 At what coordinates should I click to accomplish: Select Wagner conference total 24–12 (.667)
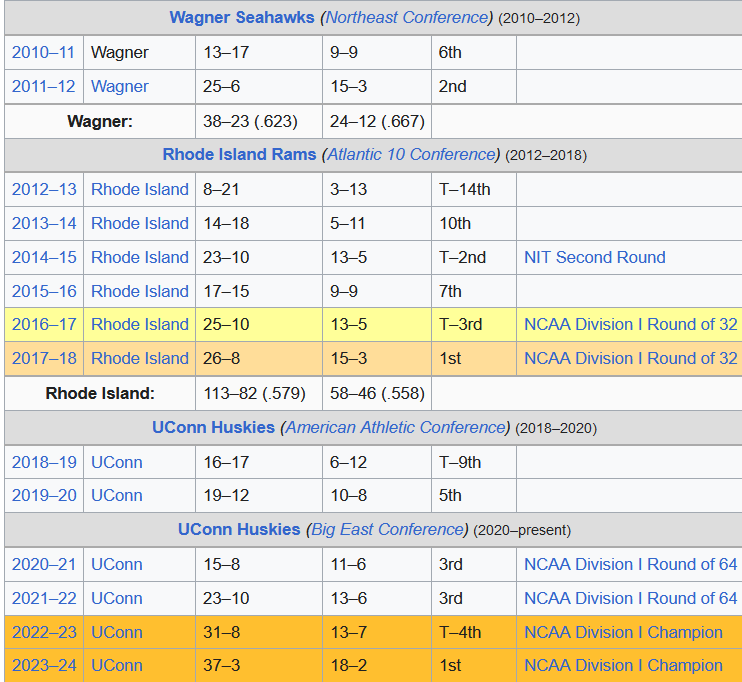377,121
